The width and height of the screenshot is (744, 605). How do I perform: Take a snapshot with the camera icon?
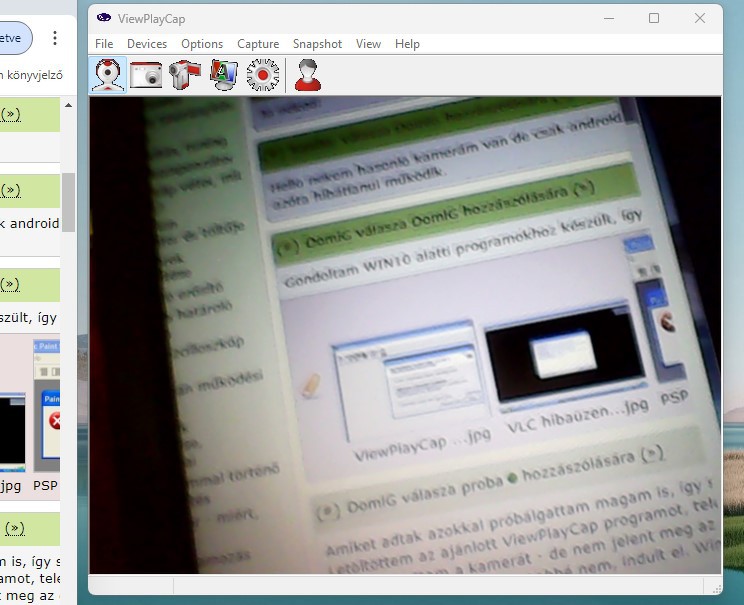pos(146,74)
